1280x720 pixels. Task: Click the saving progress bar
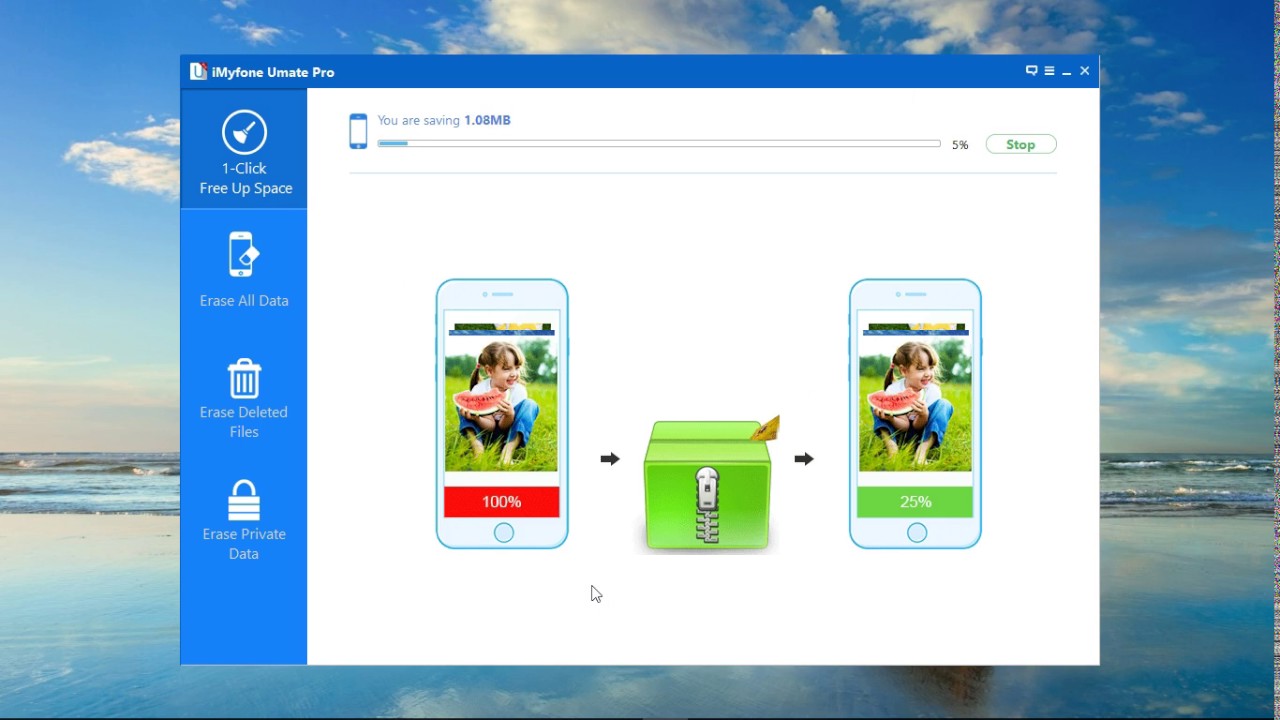pyautogui.click(x=659, y=144)
